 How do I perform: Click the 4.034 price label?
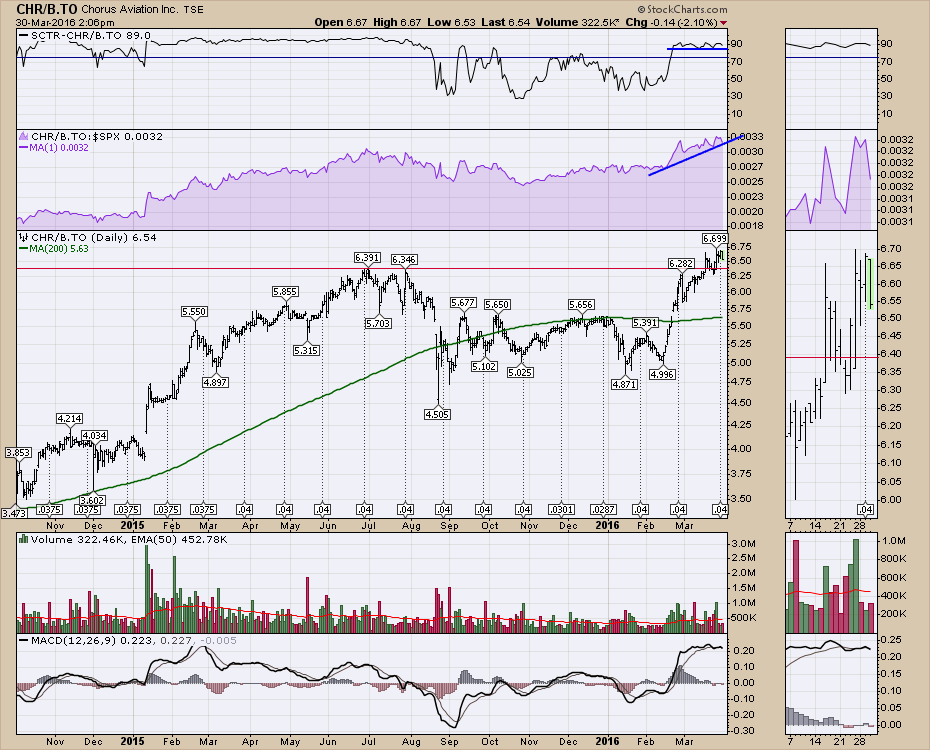click(94, 436)
